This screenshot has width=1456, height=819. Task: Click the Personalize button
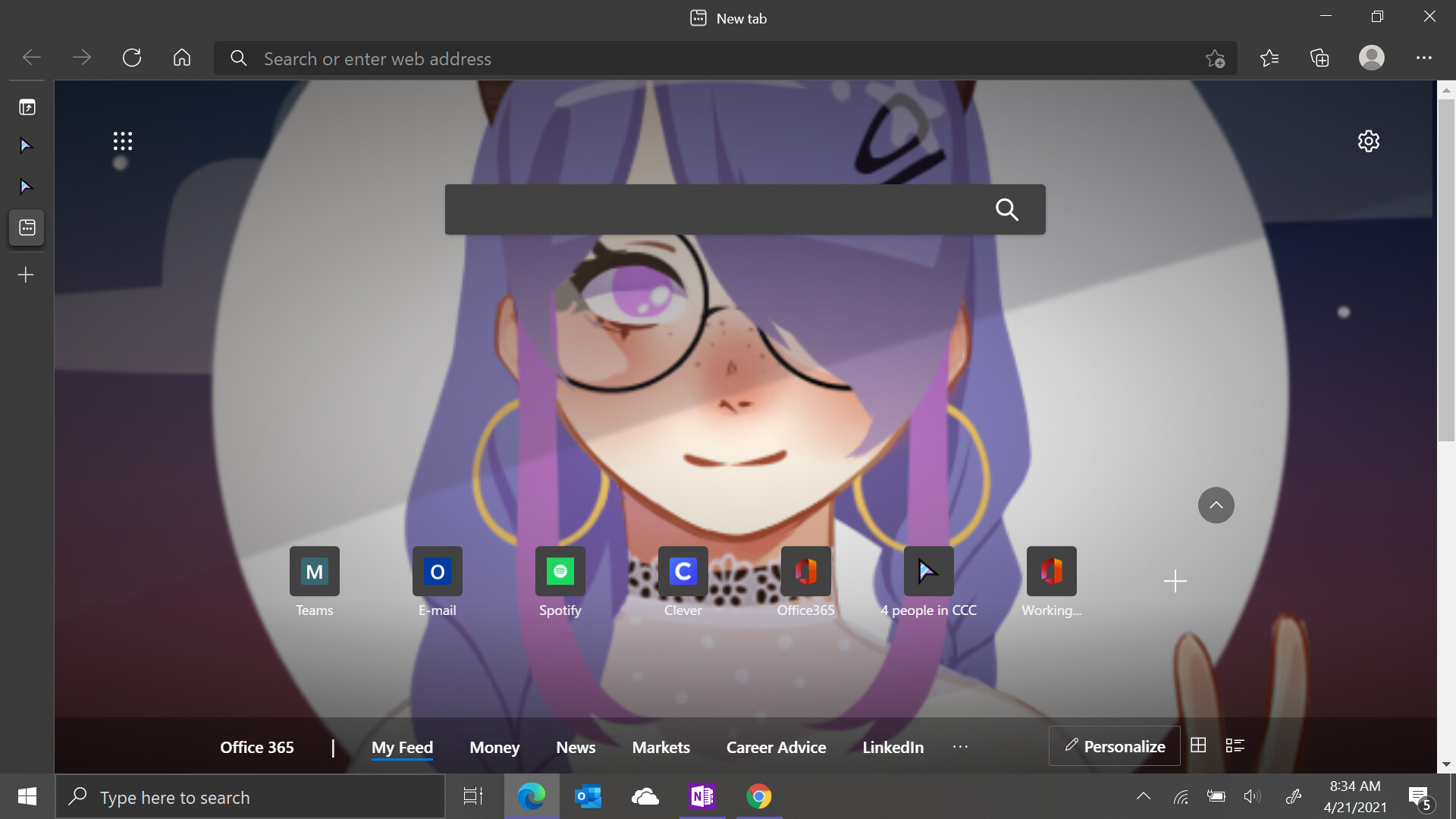point(1114,746)
